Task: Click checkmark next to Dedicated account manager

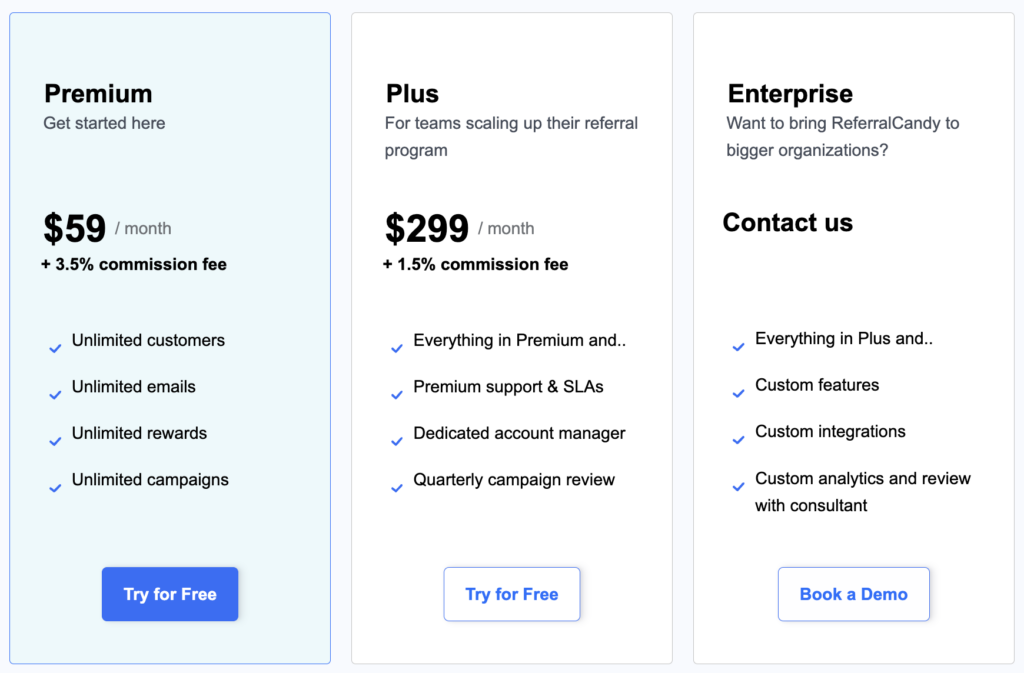Action: [x=397, y=441]
